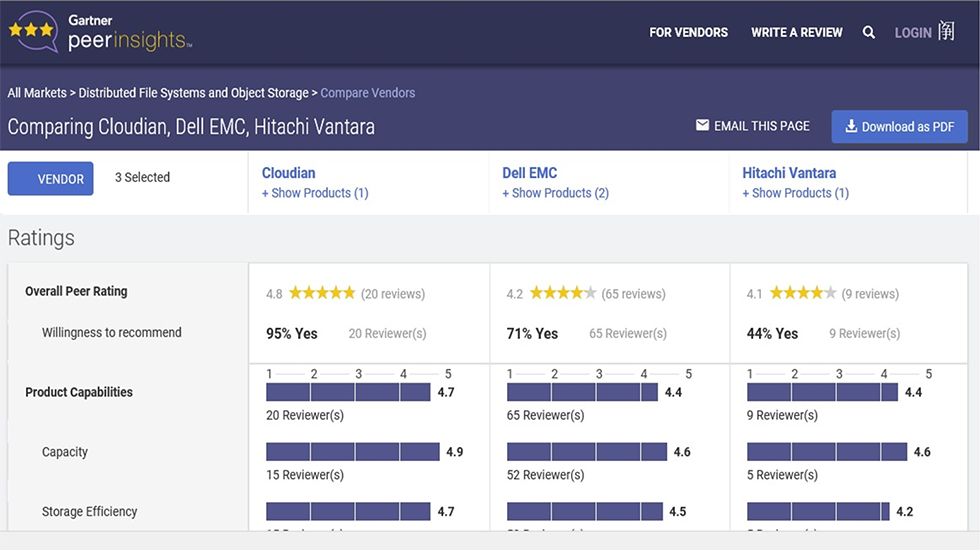Click Hitachi Vantara Capacity 4.6 bar
The height and width of the screenshot is (550, 980).
[827, 452]
